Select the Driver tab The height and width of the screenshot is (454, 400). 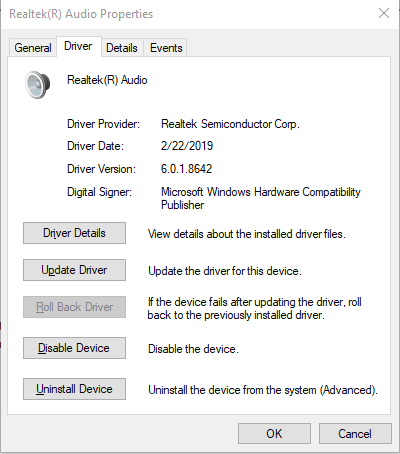click(78, 46)
